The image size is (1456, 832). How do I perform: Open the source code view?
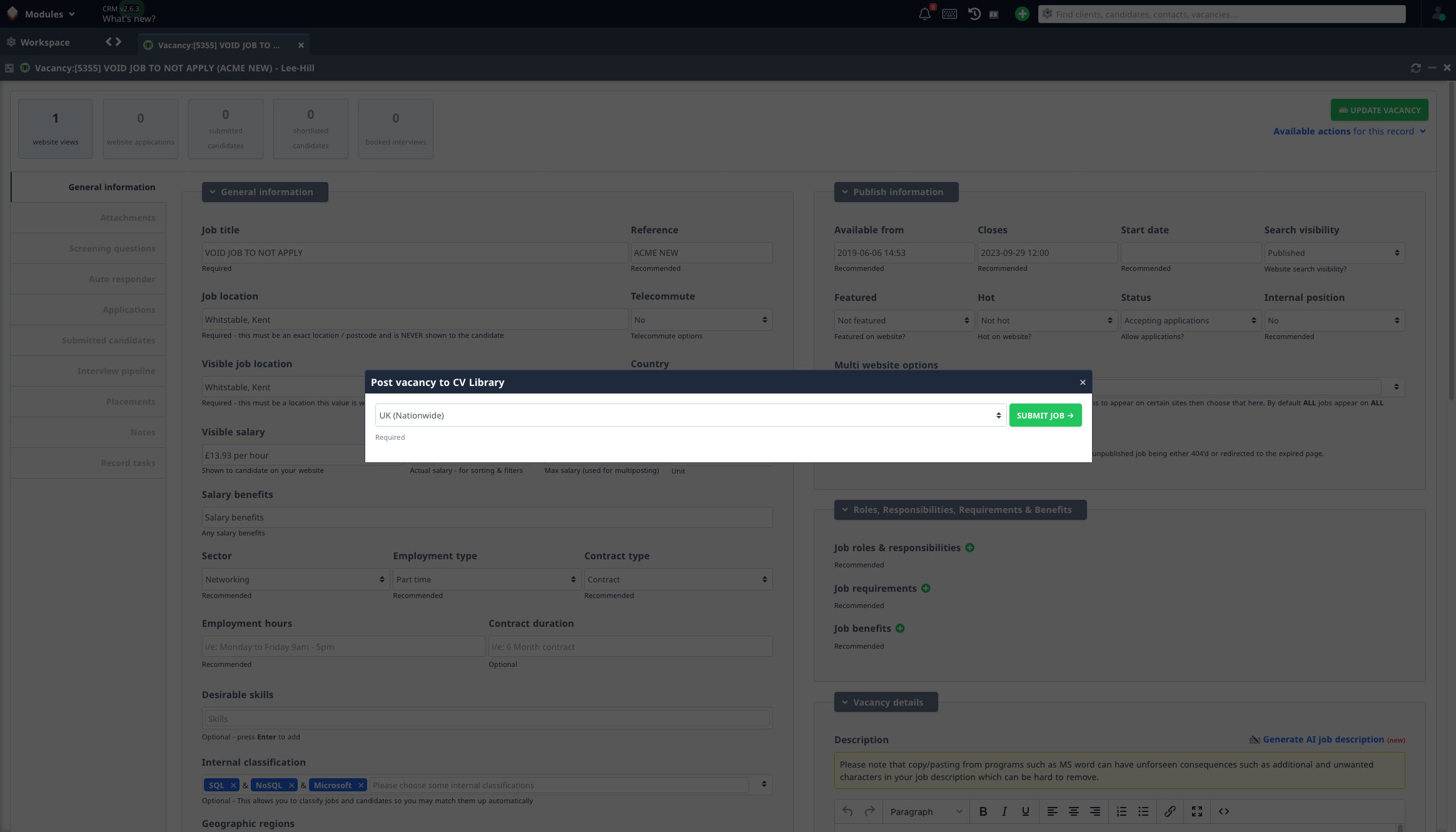[1224, 811]
